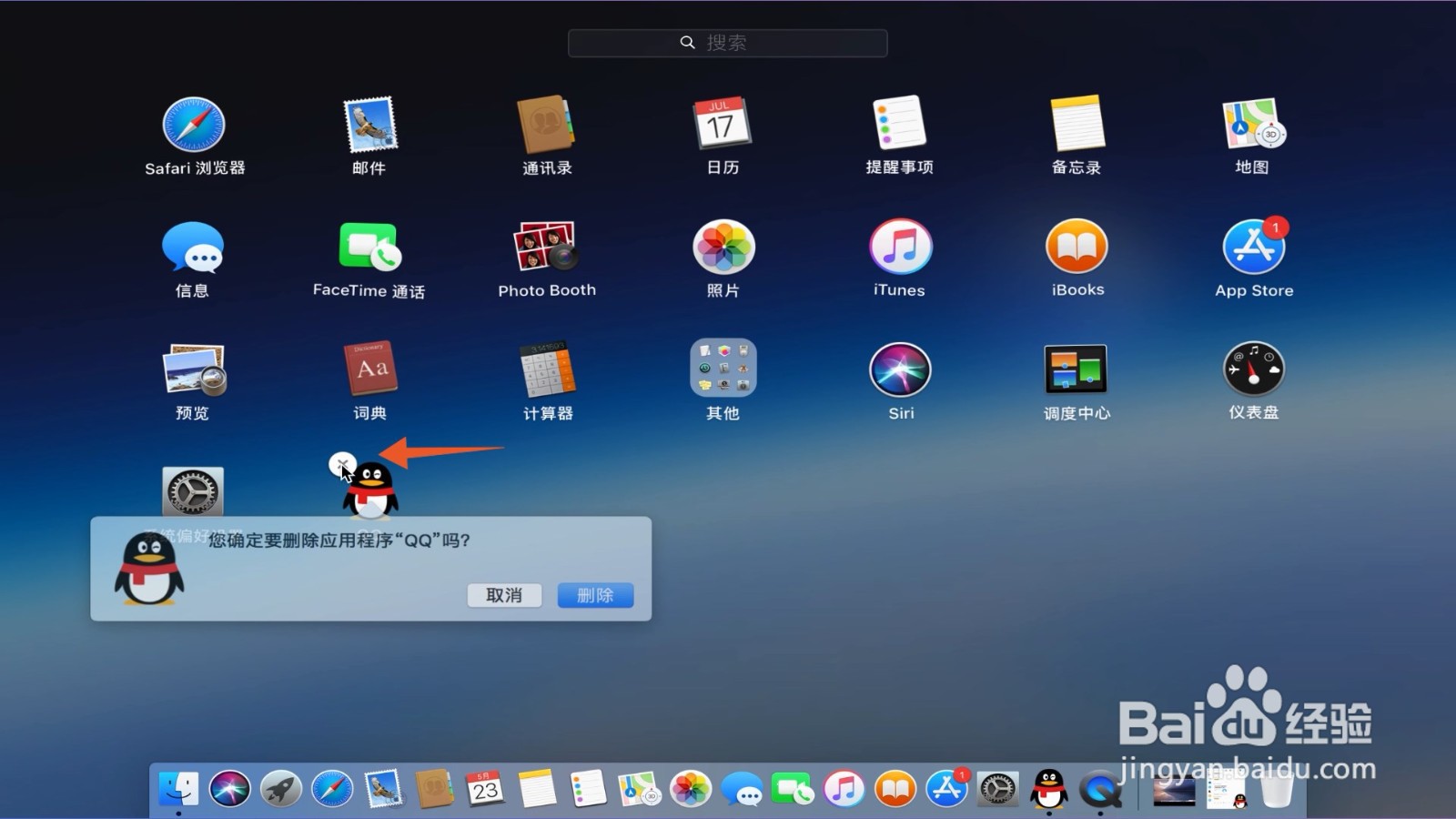Open the 日历 Calendar app in Launchpad

723,123
